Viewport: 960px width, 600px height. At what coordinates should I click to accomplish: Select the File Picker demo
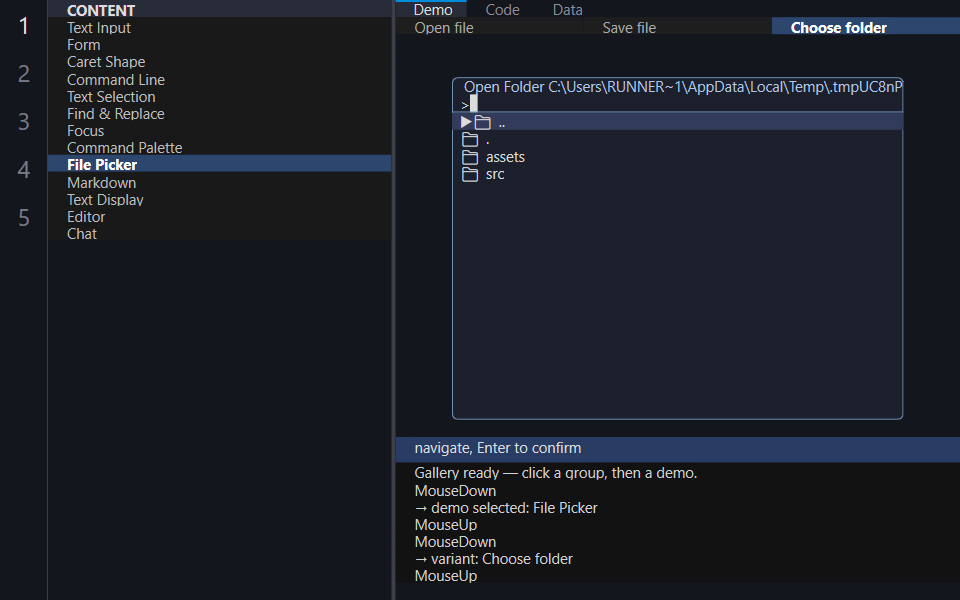pos(219,165)
